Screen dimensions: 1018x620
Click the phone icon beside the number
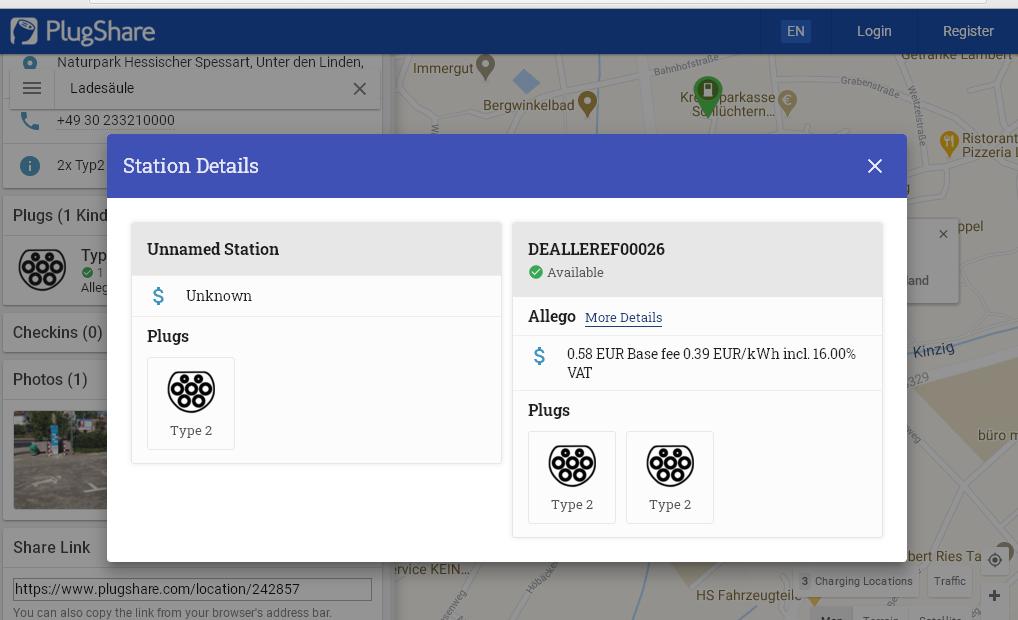(30, 121)
